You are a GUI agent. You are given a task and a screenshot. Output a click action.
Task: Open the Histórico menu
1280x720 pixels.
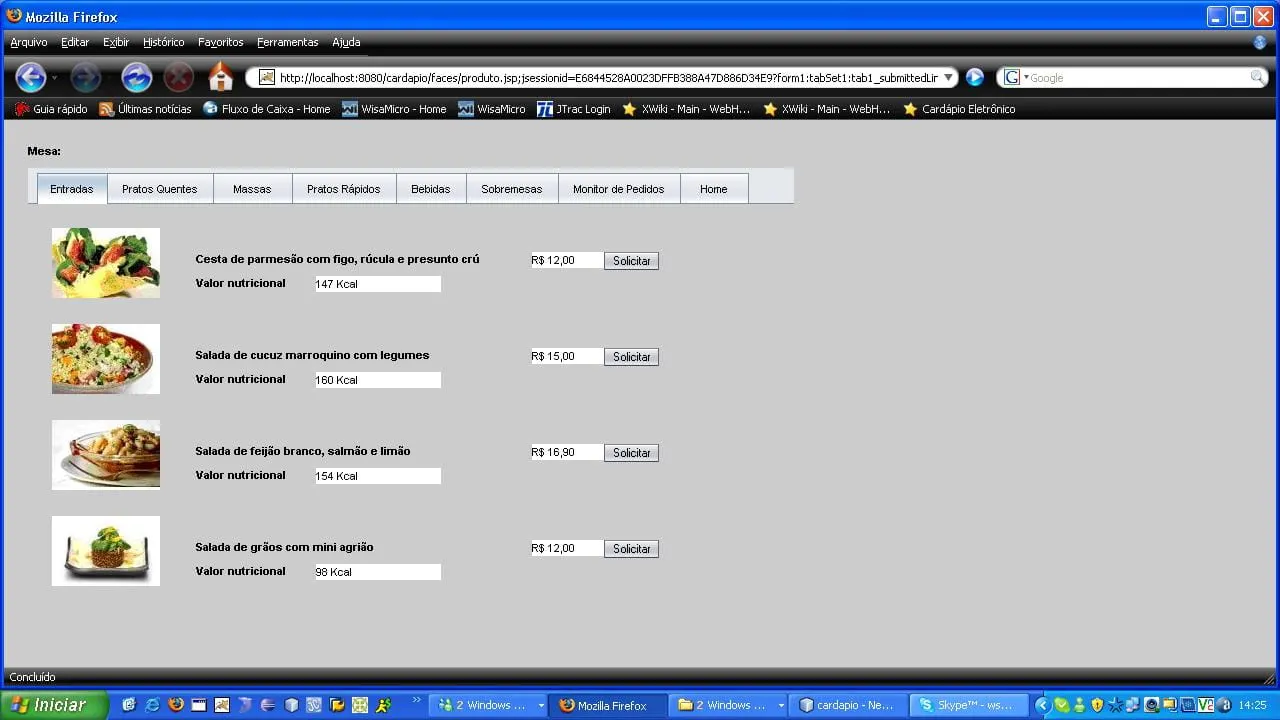point(164,42)
